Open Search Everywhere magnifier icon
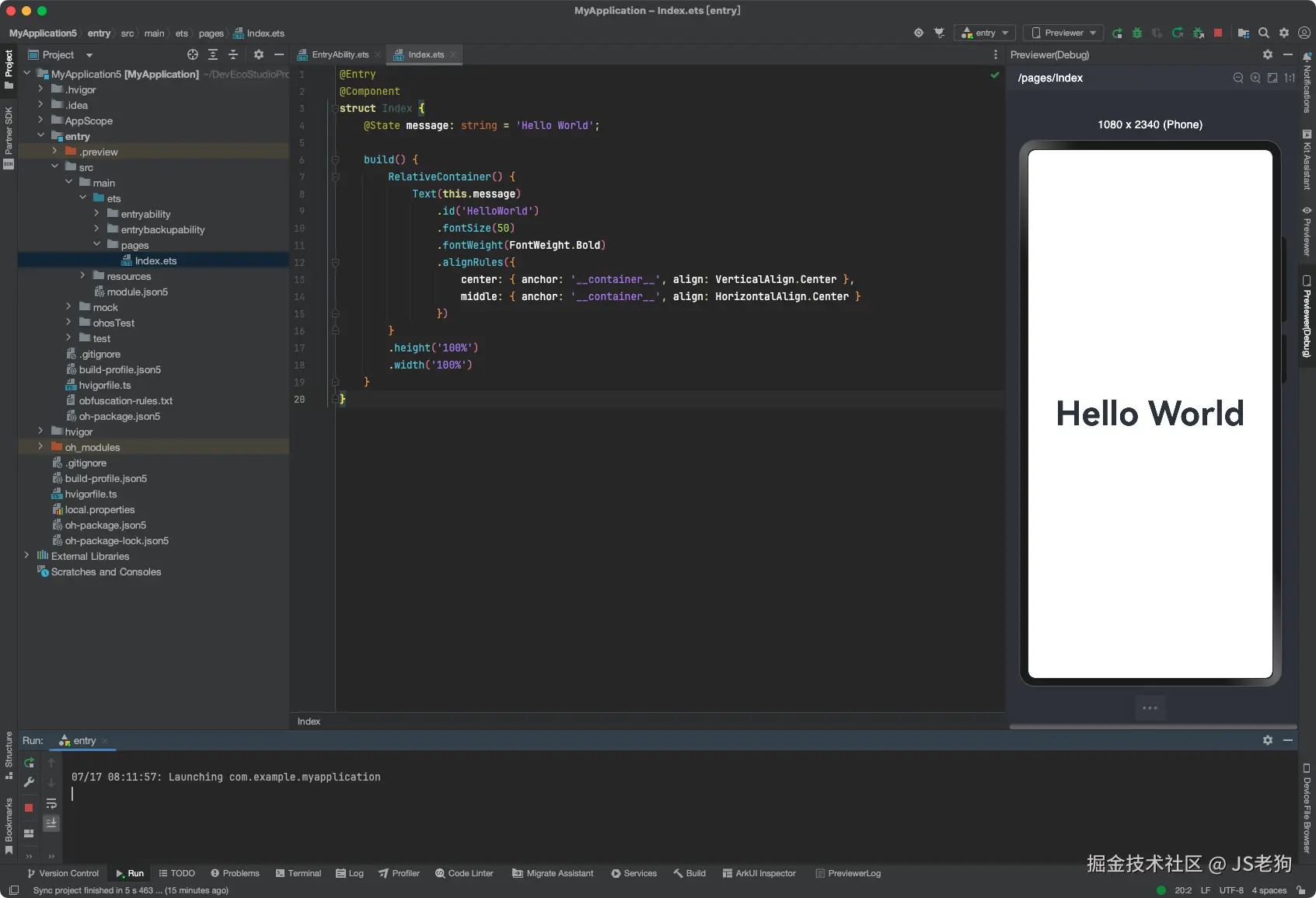The height and width of the screenshot is (898, 1316). pos(1264,33)
